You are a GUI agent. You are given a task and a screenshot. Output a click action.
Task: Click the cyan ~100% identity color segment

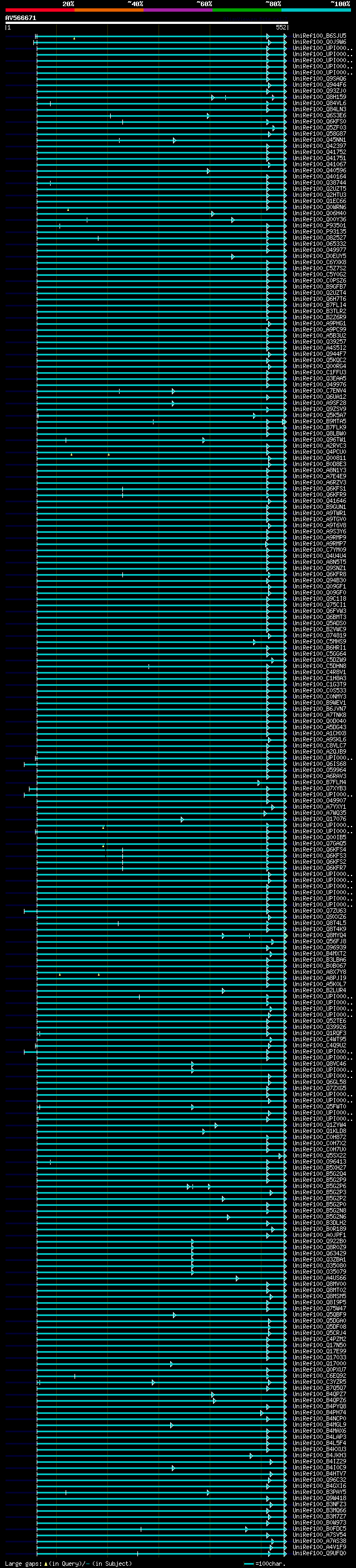[317, 10]
